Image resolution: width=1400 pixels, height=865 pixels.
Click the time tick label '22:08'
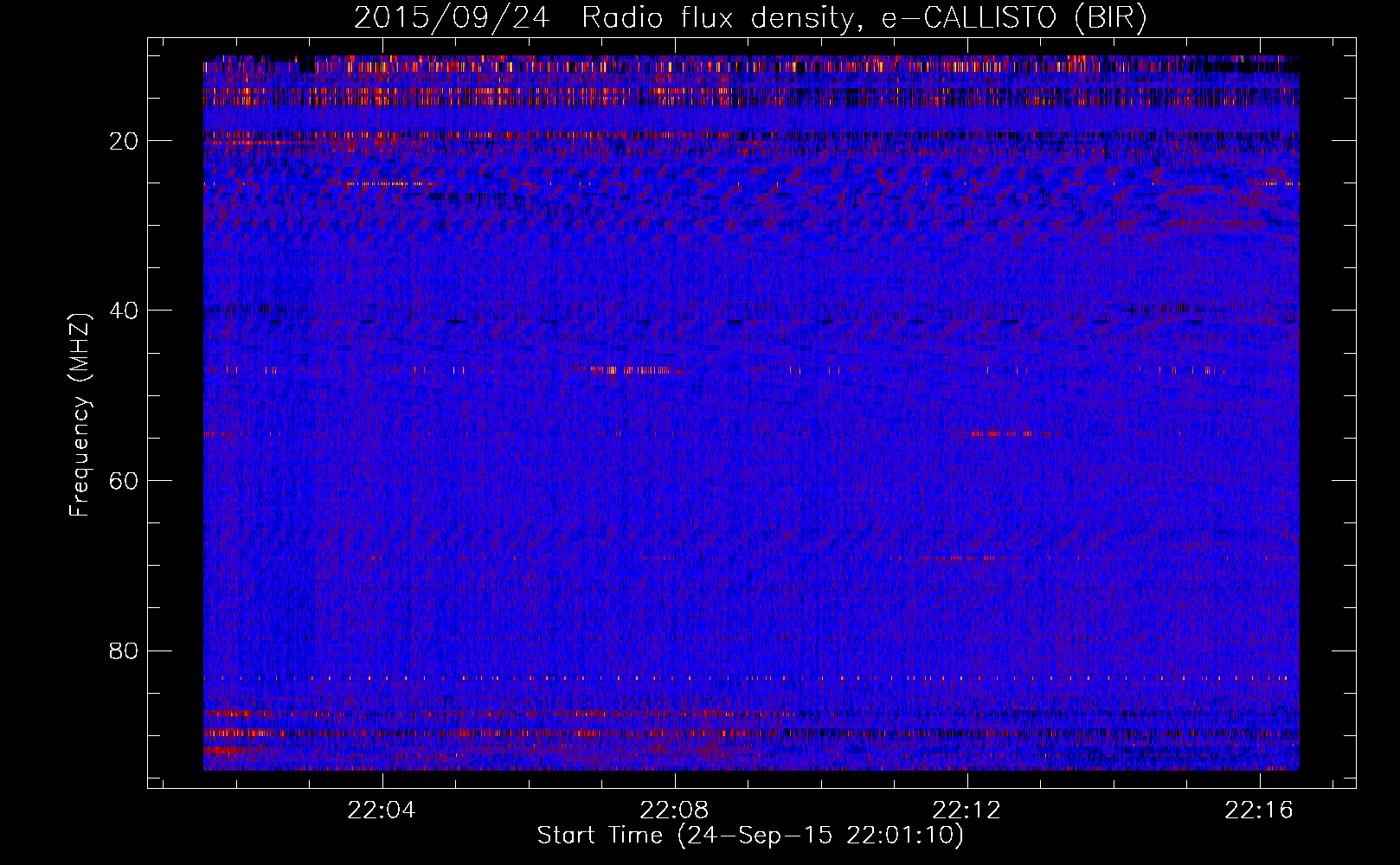pos(674,811)
